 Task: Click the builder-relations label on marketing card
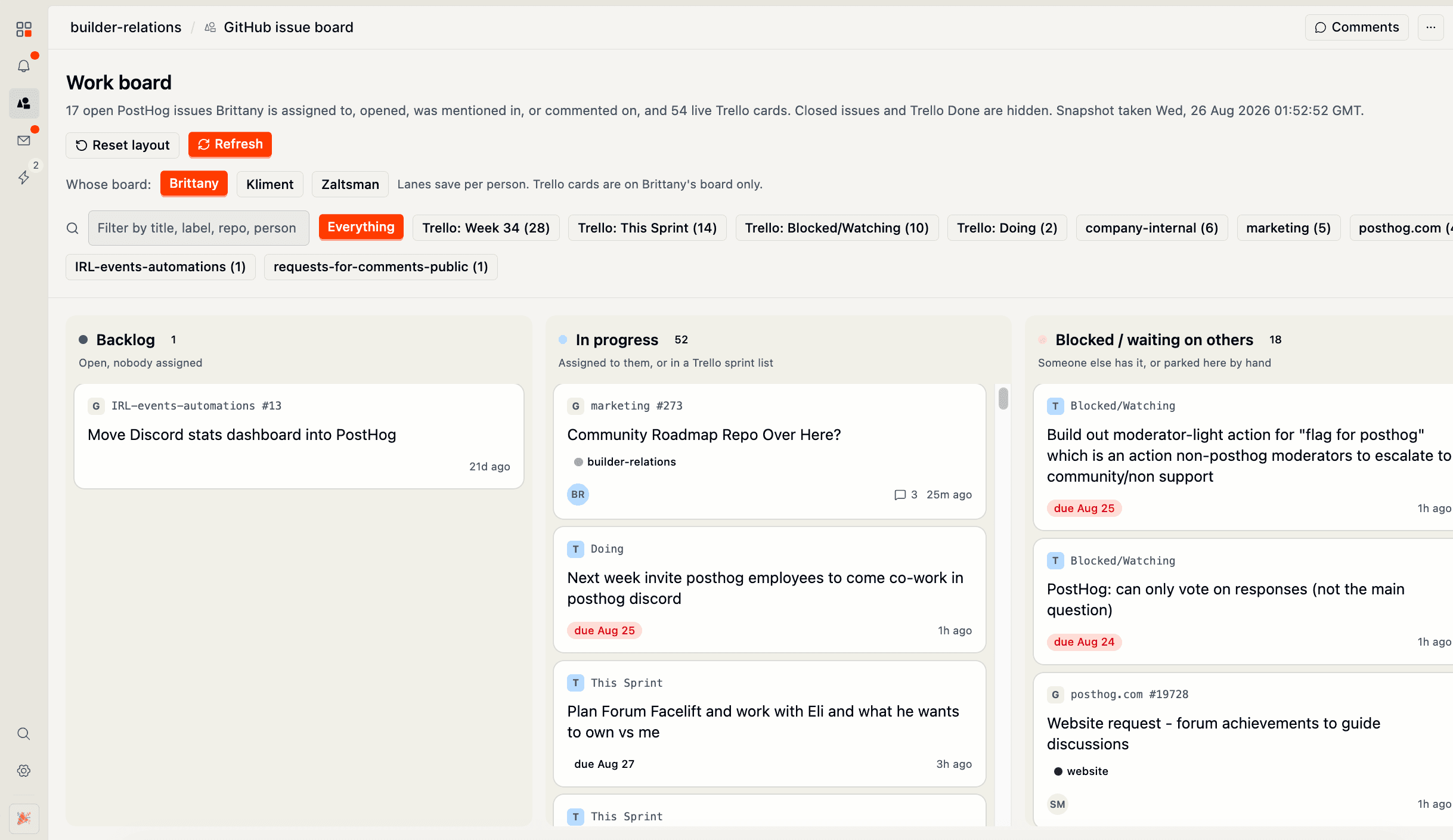[625, 462]
